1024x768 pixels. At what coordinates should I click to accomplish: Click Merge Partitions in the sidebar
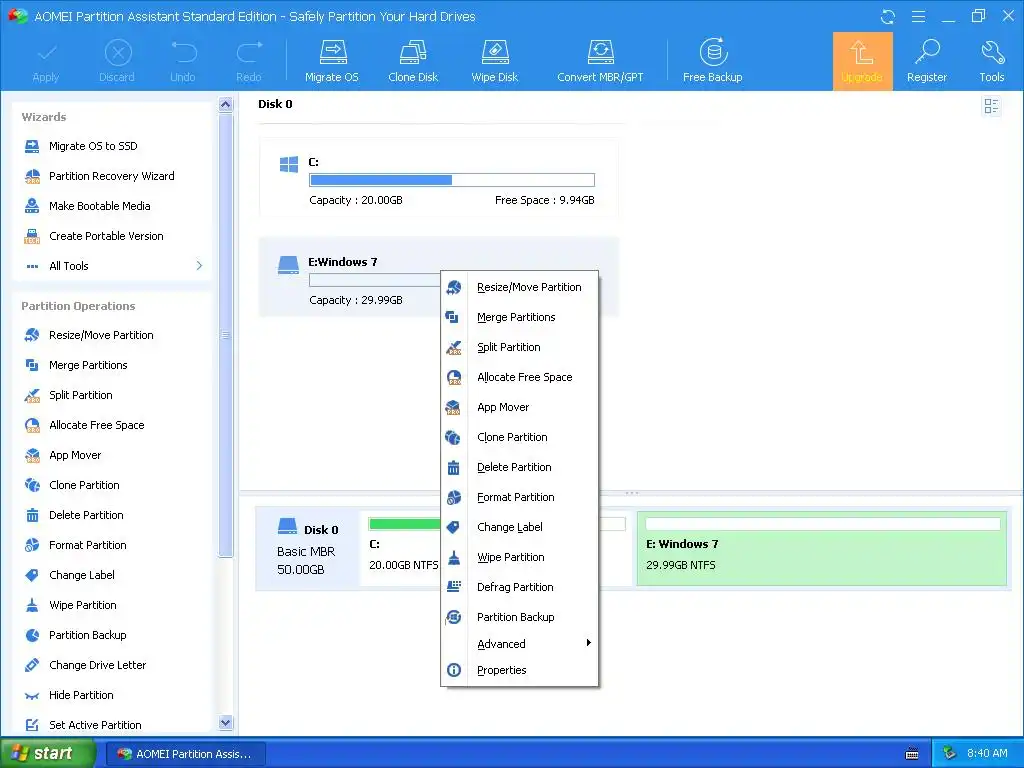[88, 365]
